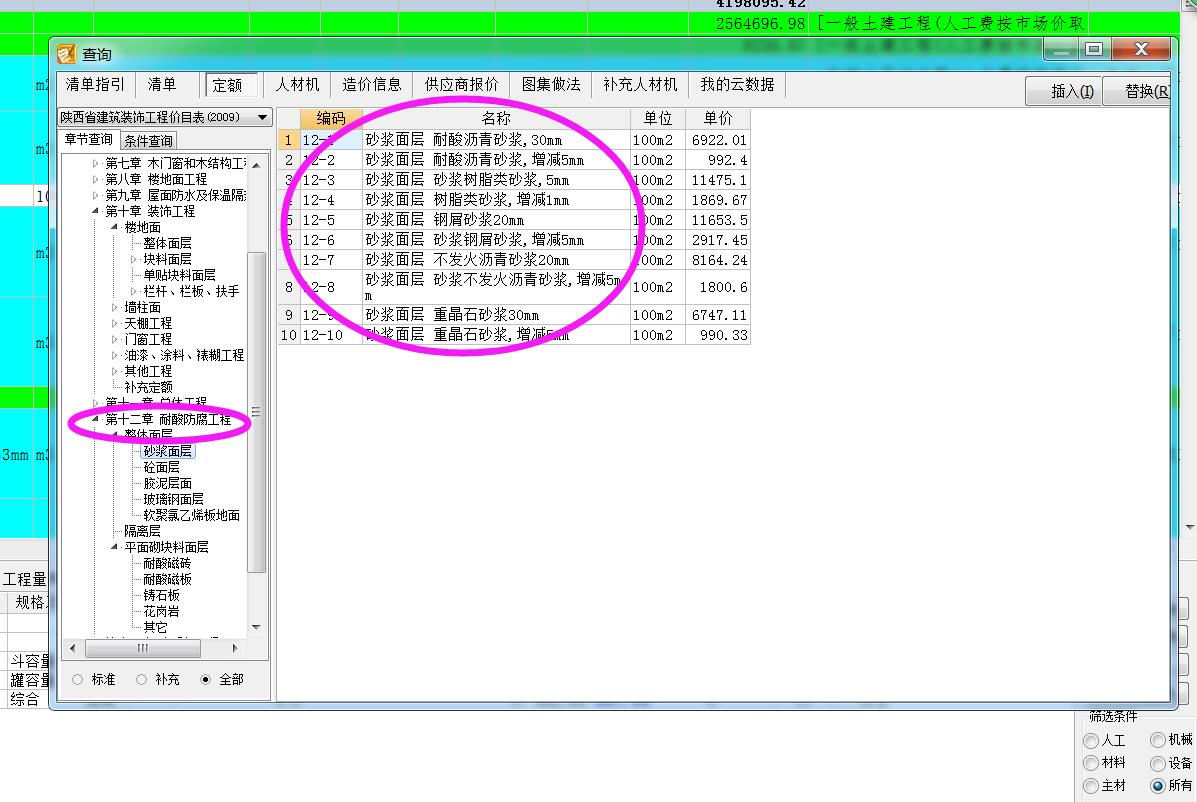Image resolution: width=1197 pixels, height=802 pixels.
Task: Select row 12-7 不发火沥青砂浆20mm
Action: coord(514,259)
